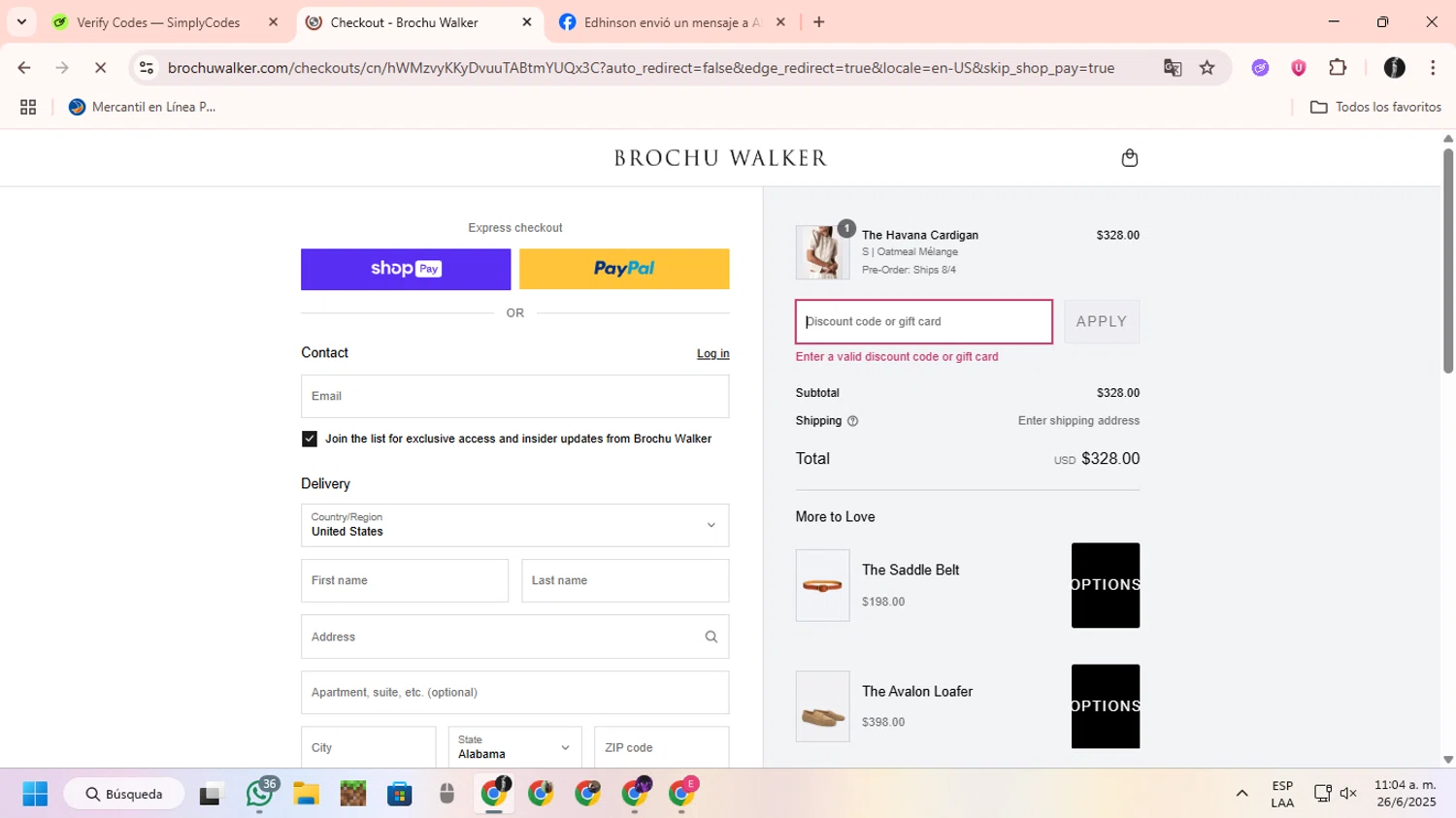Open a new browser tab
The width and height of the screenshot is (1456, 818).
click(x=819, y=21)
